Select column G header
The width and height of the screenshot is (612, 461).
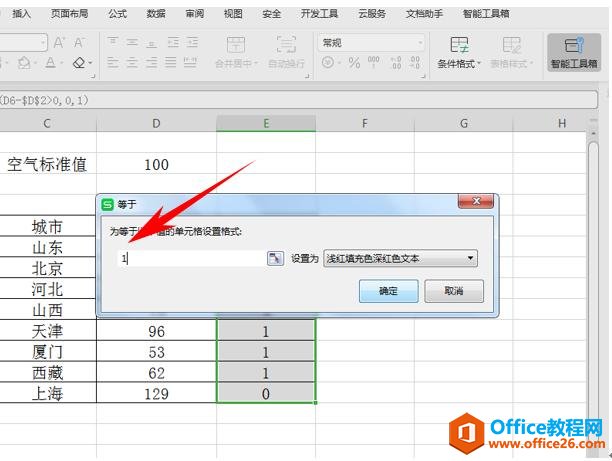[464, 123]
